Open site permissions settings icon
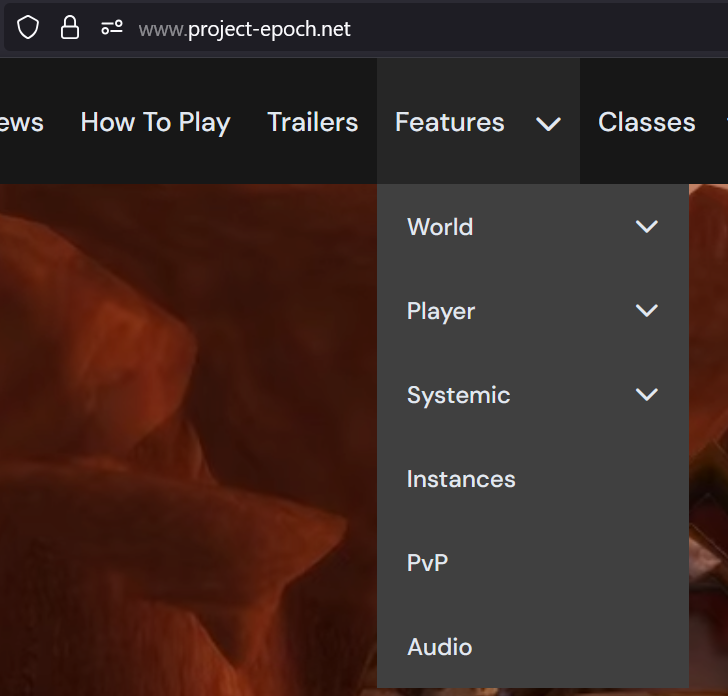This screenshot has height=696, width=728. pyautogui.click(x=112, y=28)
